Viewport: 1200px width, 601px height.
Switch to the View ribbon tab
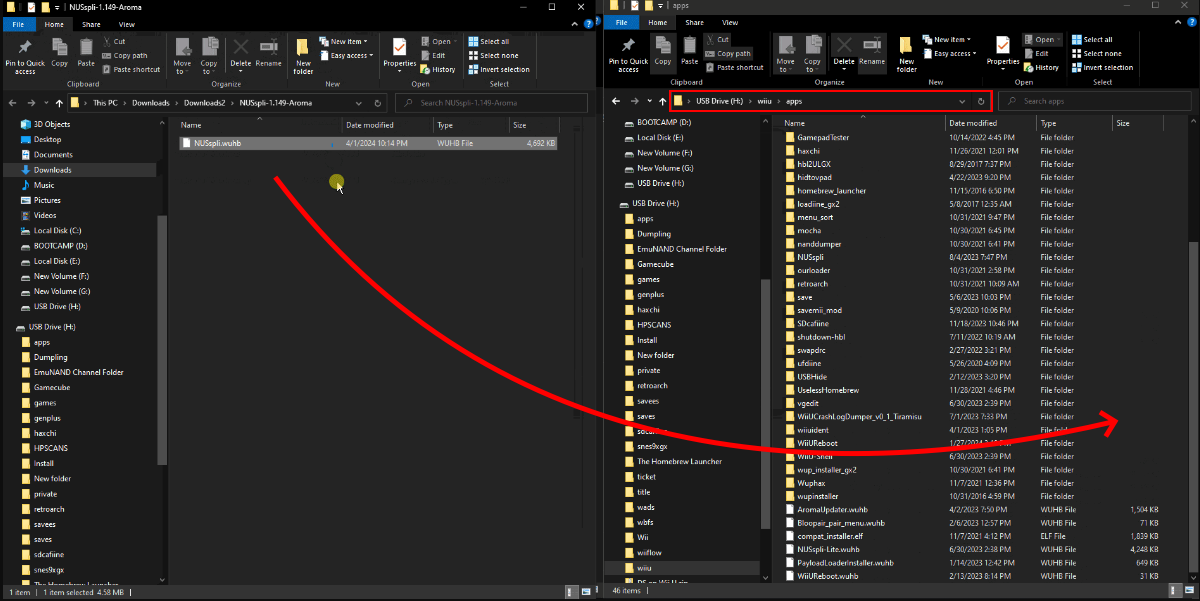pyautogui.click(x=126, y=23)
